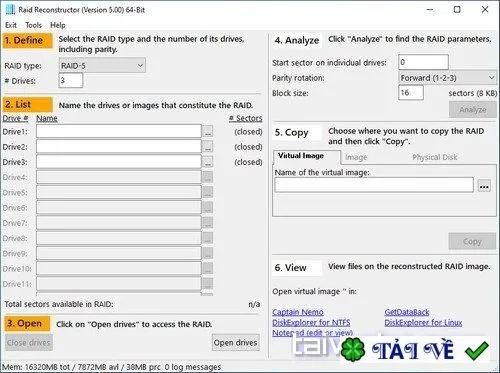Click the '2. List' step label
The width and height of the screenshot is (500, 373).
coord(28,105)
